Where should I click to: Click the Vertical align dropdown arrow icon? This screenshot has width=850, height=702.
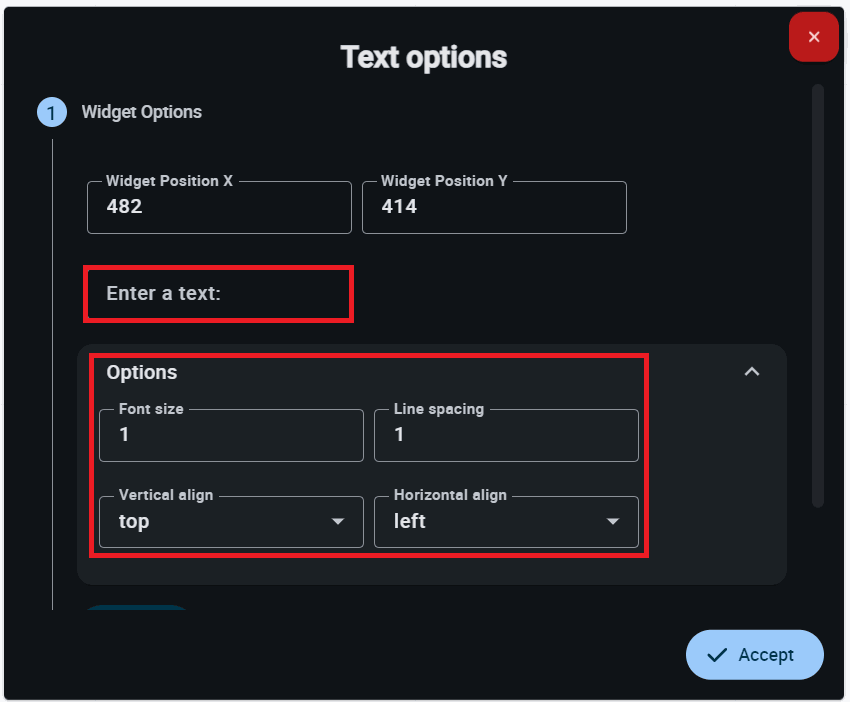click(338, 522)
